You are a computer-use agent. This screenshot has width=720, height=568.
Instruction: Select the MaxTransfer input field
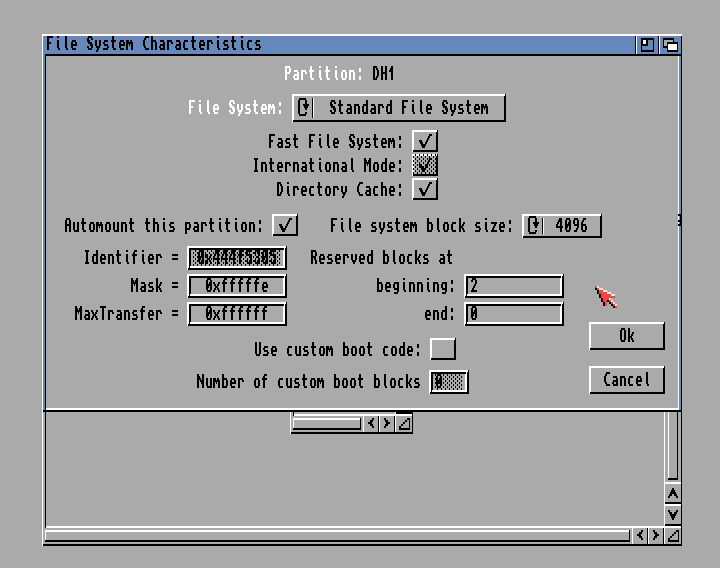(x=237, y=314)
